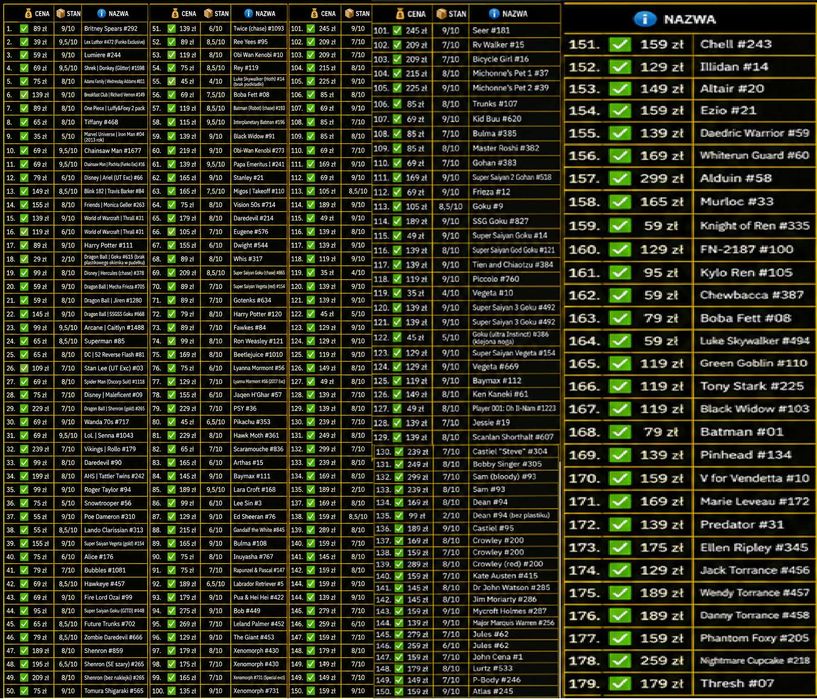Click info NAZWA icon in table starting at row 51
The image size is (817, 699).
(x=249, y=14)
